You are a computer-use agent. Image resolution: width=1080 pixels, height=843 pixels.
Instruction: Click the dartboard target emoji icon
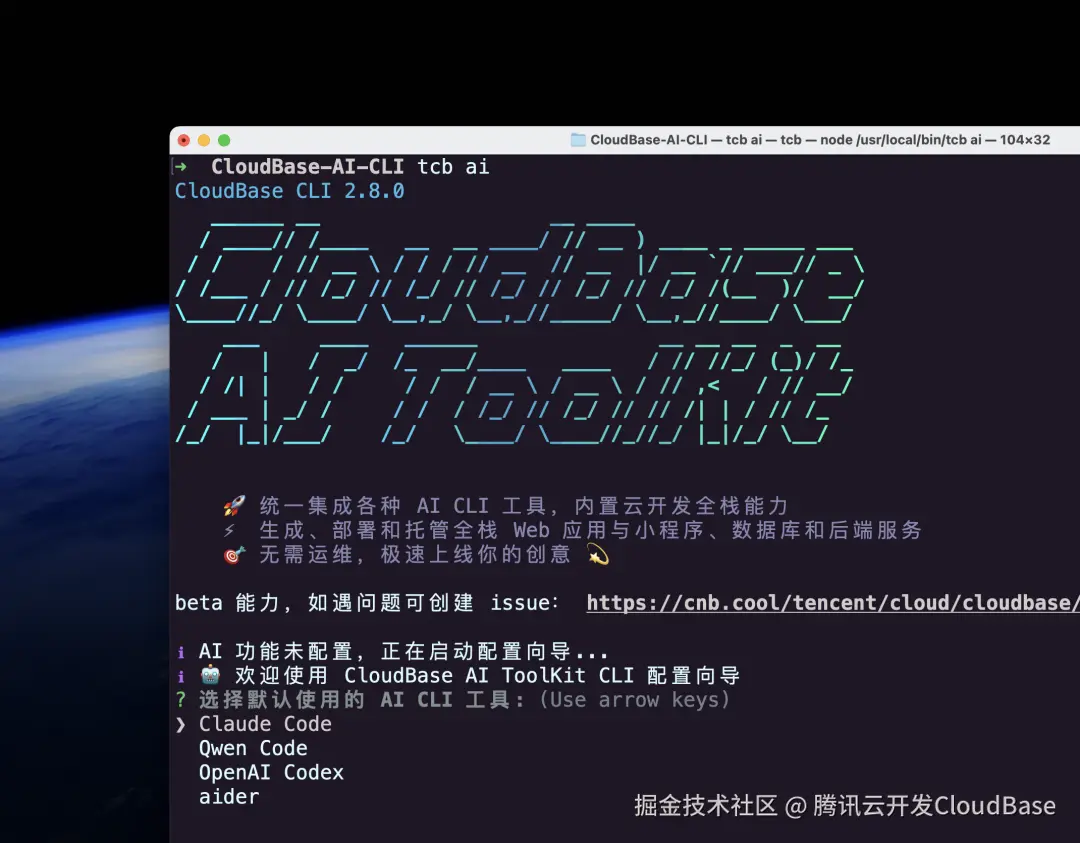(x=233, y=555)
